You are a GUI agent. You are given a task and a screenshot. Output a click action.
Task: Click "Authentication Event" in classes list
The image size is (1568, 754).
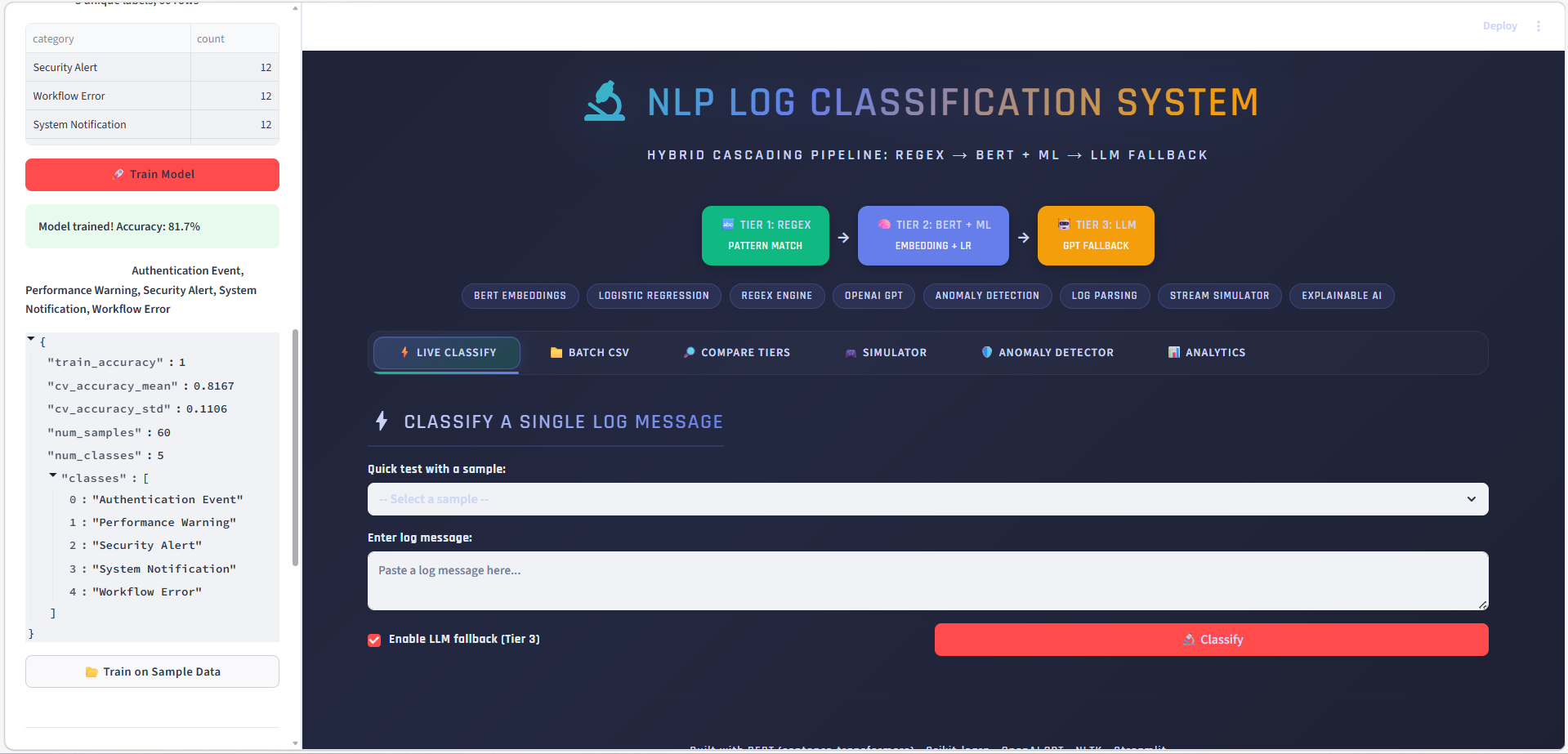[168, 500]
